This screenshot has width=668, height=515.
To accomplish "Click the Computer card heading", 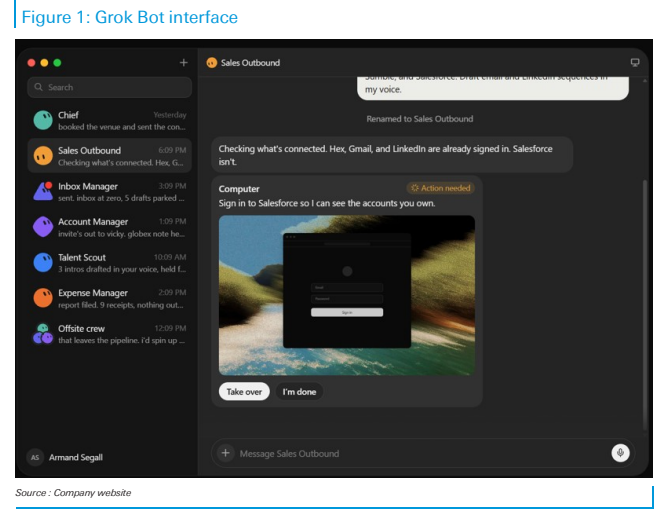I will pyautogui.click(x=239, y=189).
